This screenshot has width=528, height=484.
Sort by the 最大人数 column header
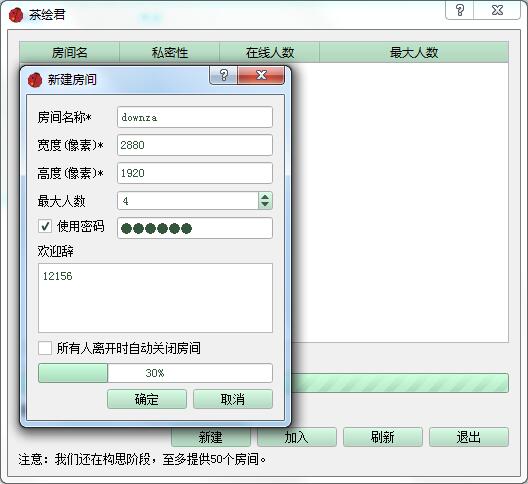pos(414,53)
